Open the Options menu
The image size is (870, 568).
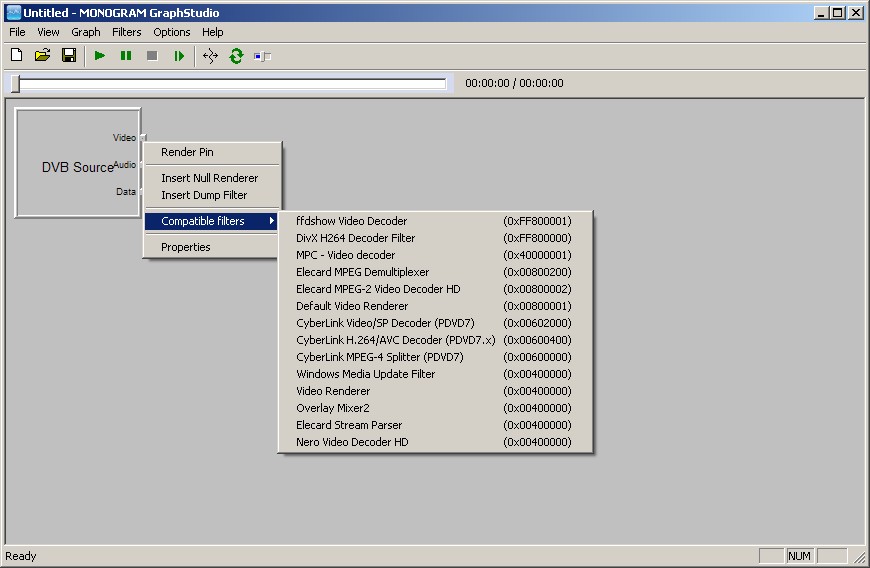[x=172, y=32]
